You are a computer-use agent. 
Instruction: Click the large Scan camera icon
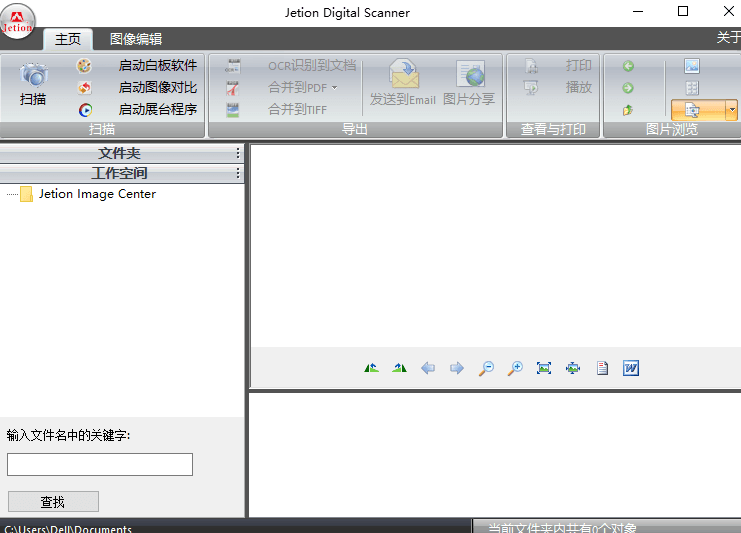pos(33,76)
